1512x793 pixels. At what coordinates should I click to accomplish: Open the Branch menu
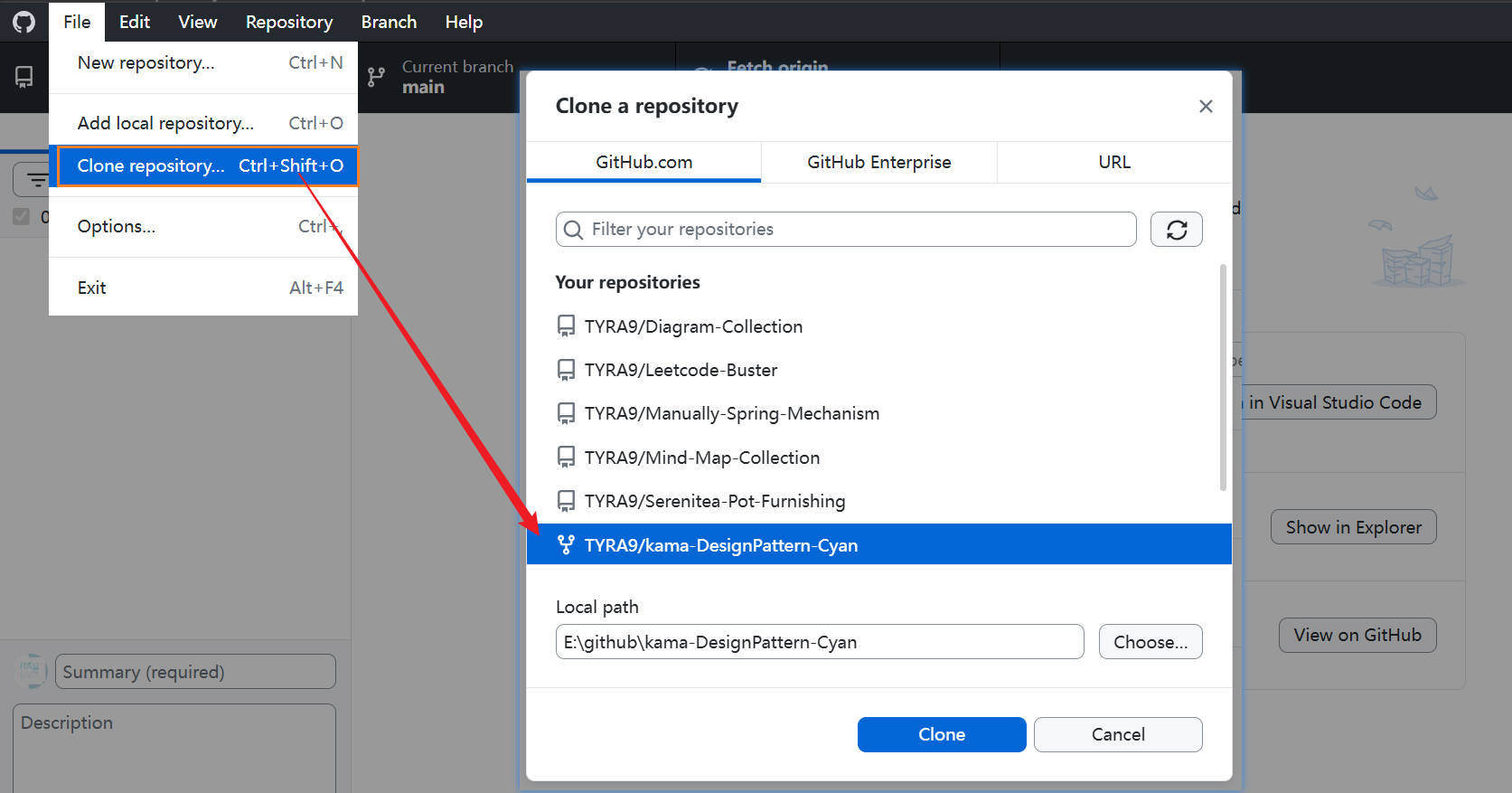[x=389, y=22]
